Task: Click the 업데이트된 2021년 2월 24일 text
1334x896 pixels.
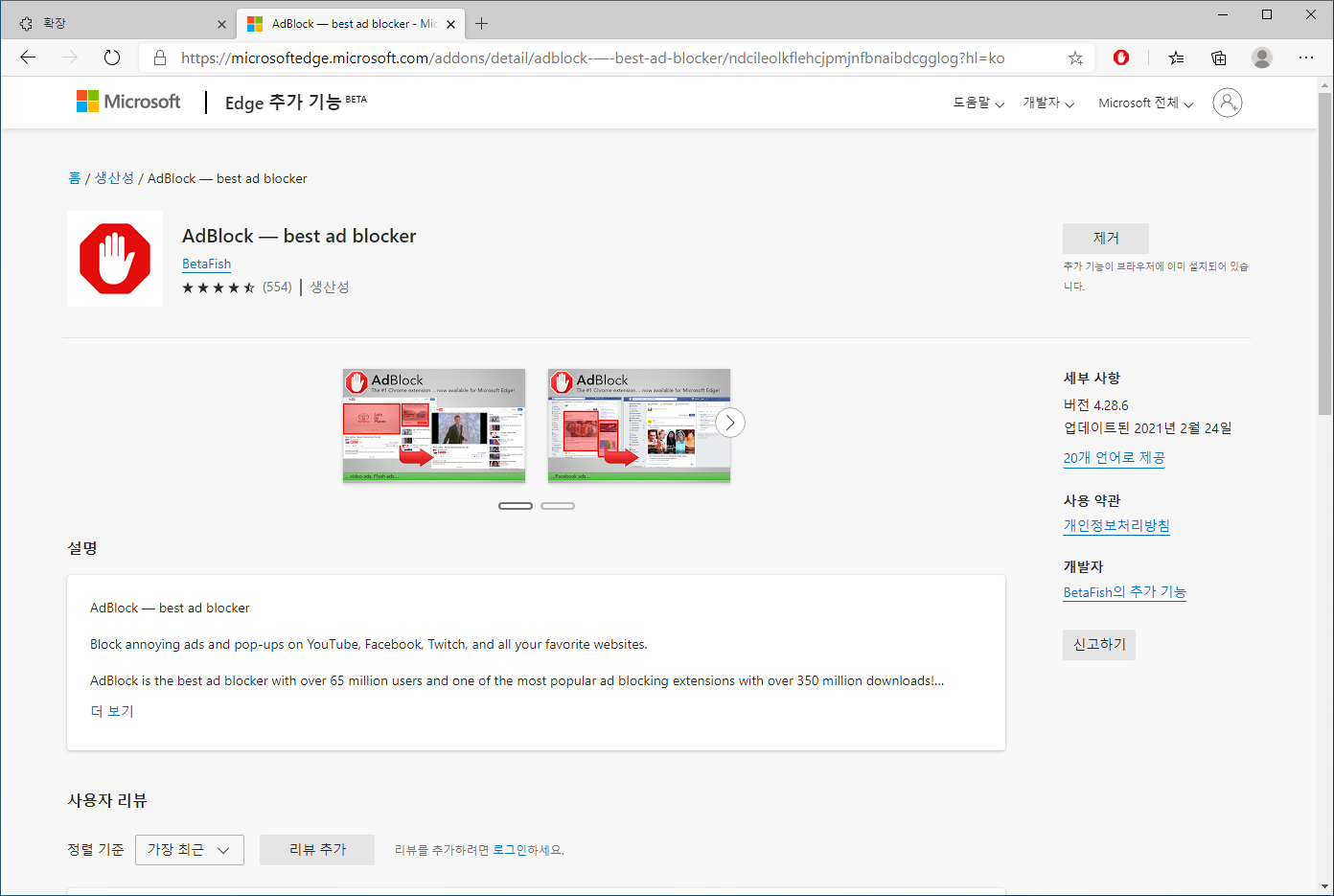Action: click(x=1148, y=428)
